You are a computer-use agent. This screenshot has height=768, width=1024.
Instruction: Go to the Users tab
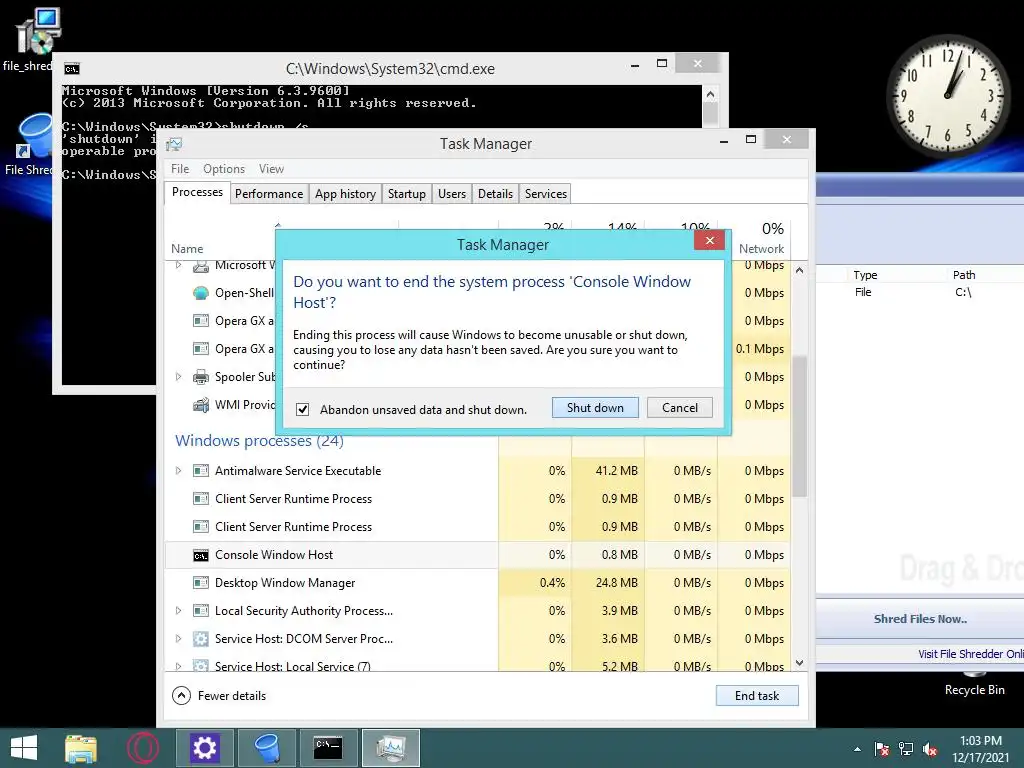pyautogui.click(x=452, y=194)
